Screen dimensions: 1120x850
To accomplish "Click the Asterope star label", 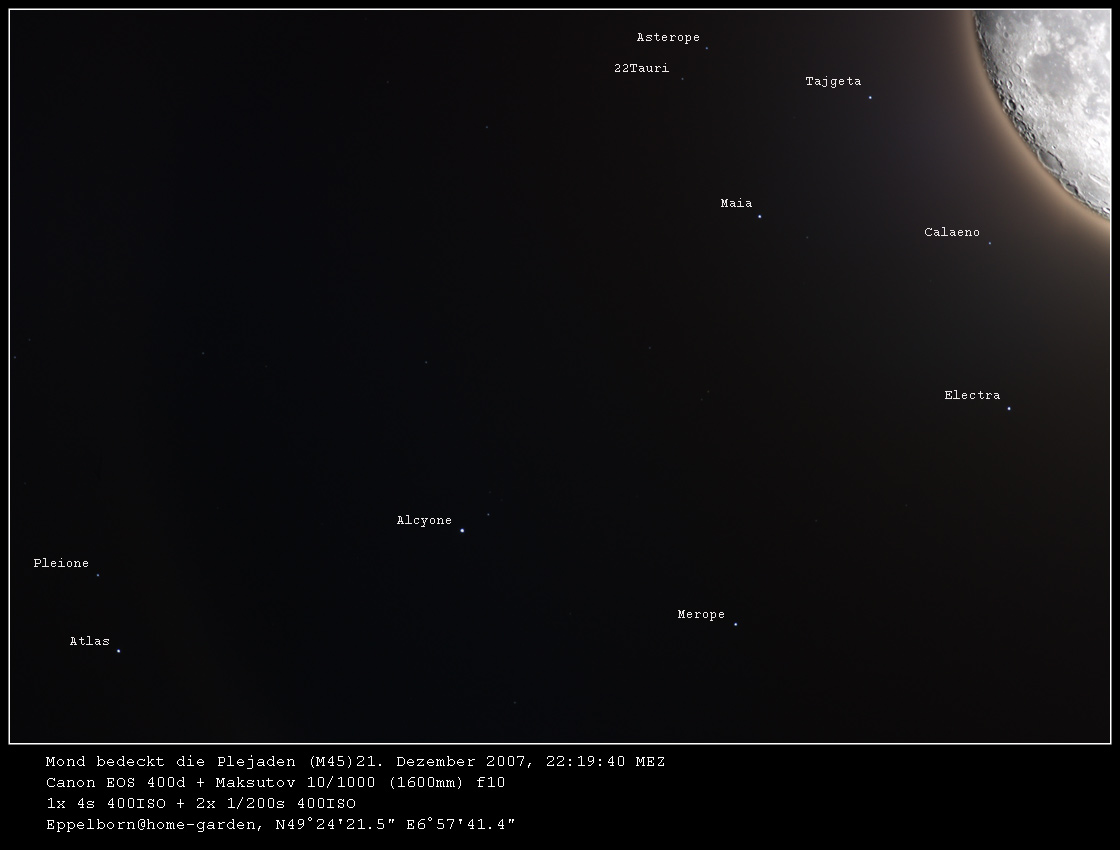I will coord(668,37).
